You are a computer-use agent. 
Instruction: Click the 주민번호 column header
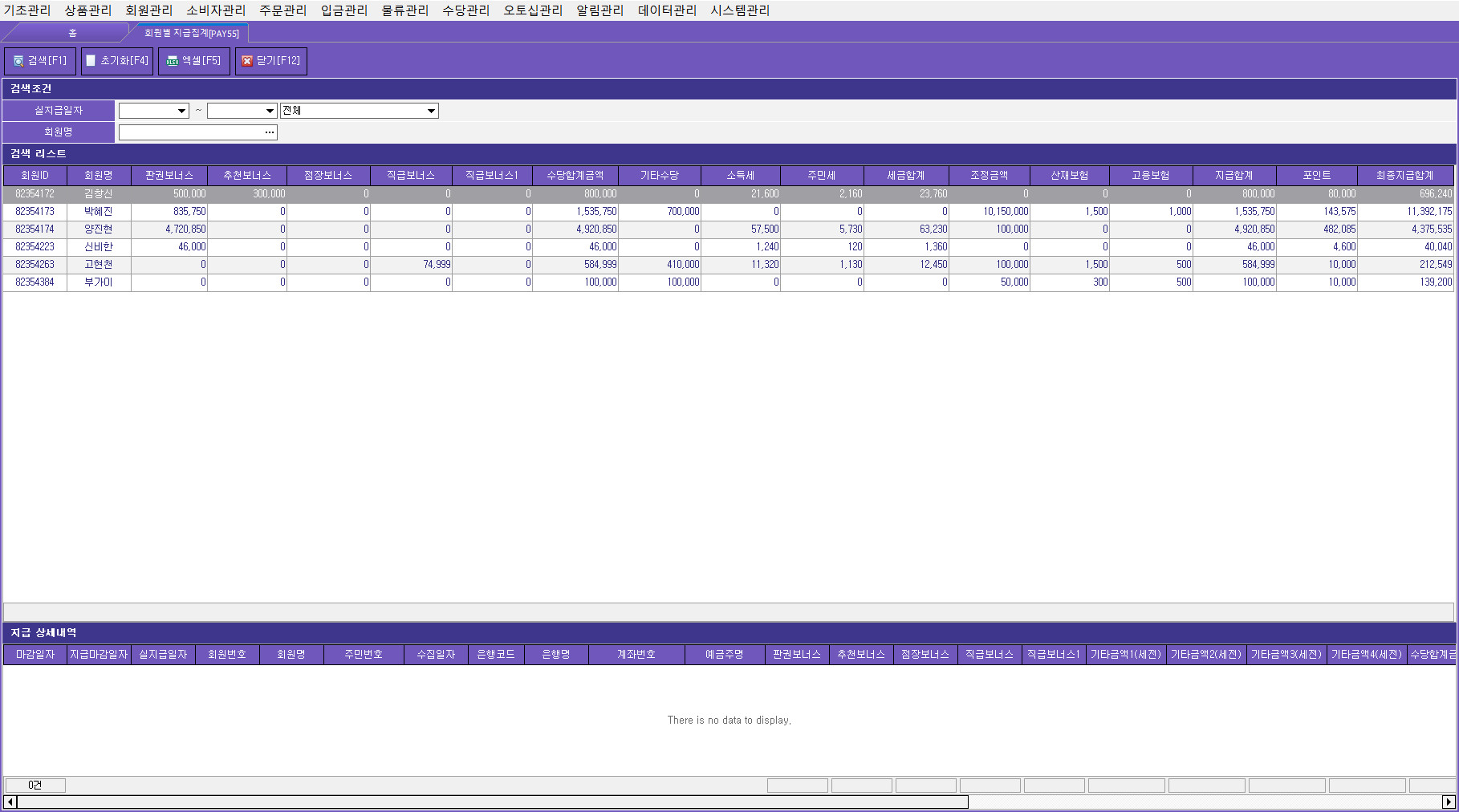pos(364,655)
